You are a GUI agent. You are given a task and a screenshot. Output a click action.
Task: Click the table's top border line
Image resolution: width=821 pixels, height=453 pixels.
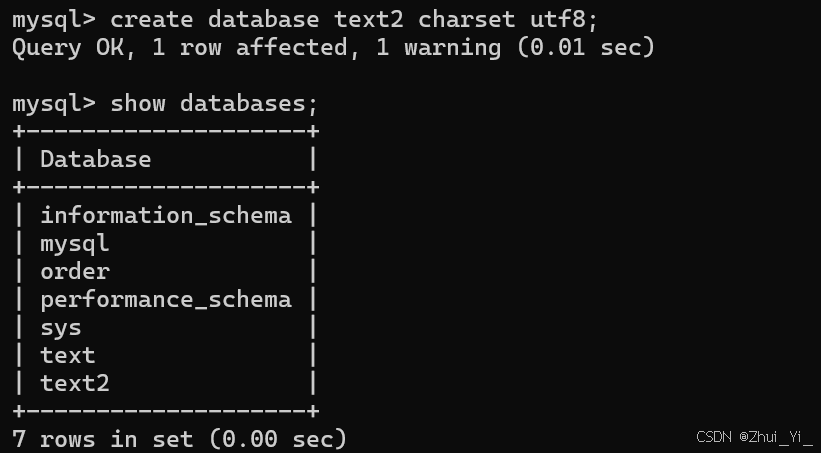click(165, 131)
